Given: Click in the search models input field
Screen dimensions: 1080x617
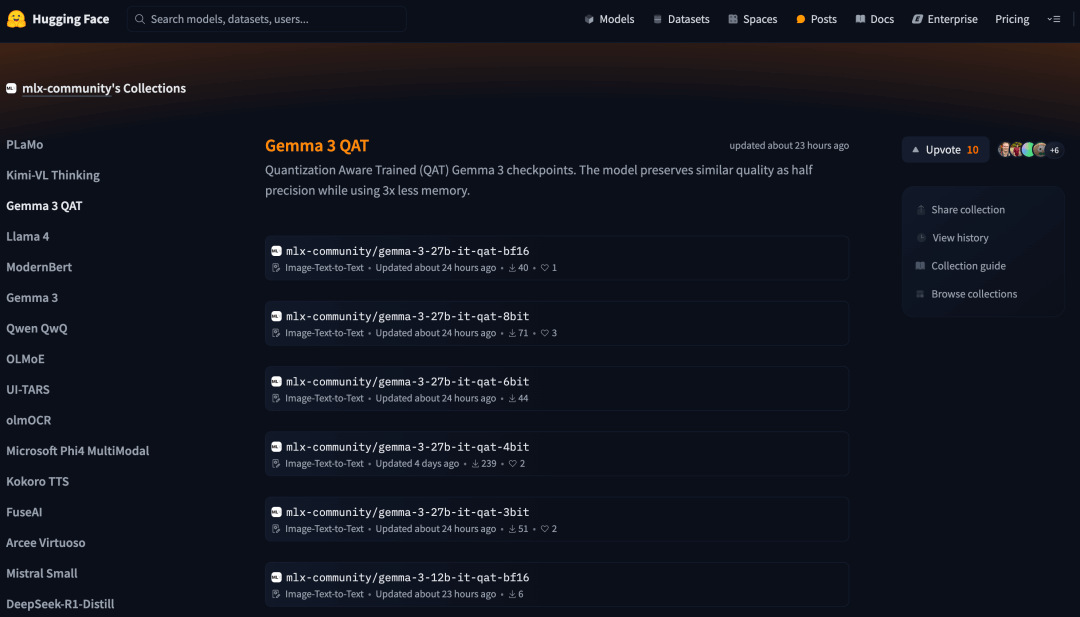Looking at the screenshot, I should [x=270, y=19].
